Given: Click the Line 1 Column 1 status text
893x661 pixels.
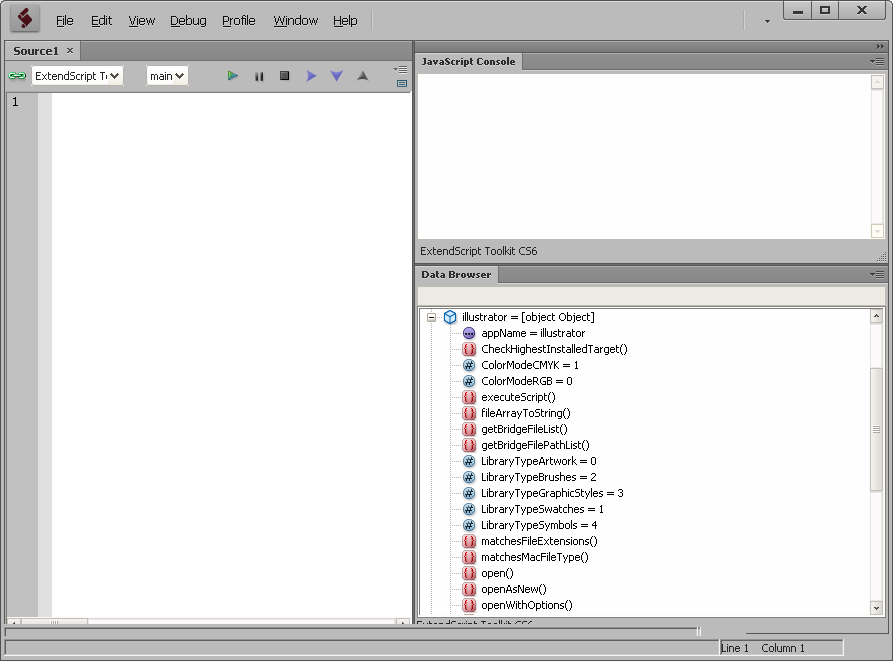Looking at the screenshot, I should coord(763,648).
